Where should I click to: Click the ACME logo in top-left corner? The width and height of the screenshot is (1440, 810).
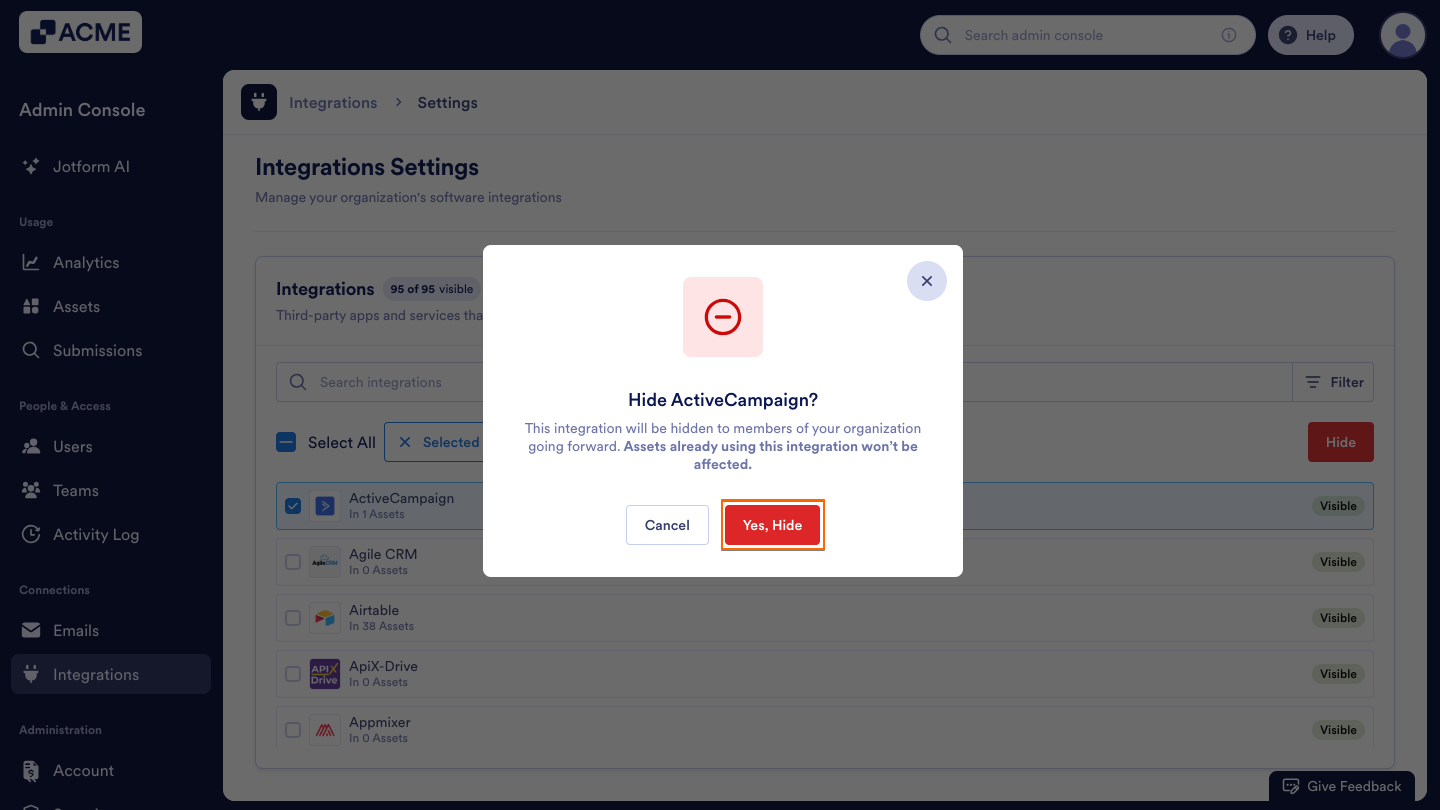pos(79,31)
